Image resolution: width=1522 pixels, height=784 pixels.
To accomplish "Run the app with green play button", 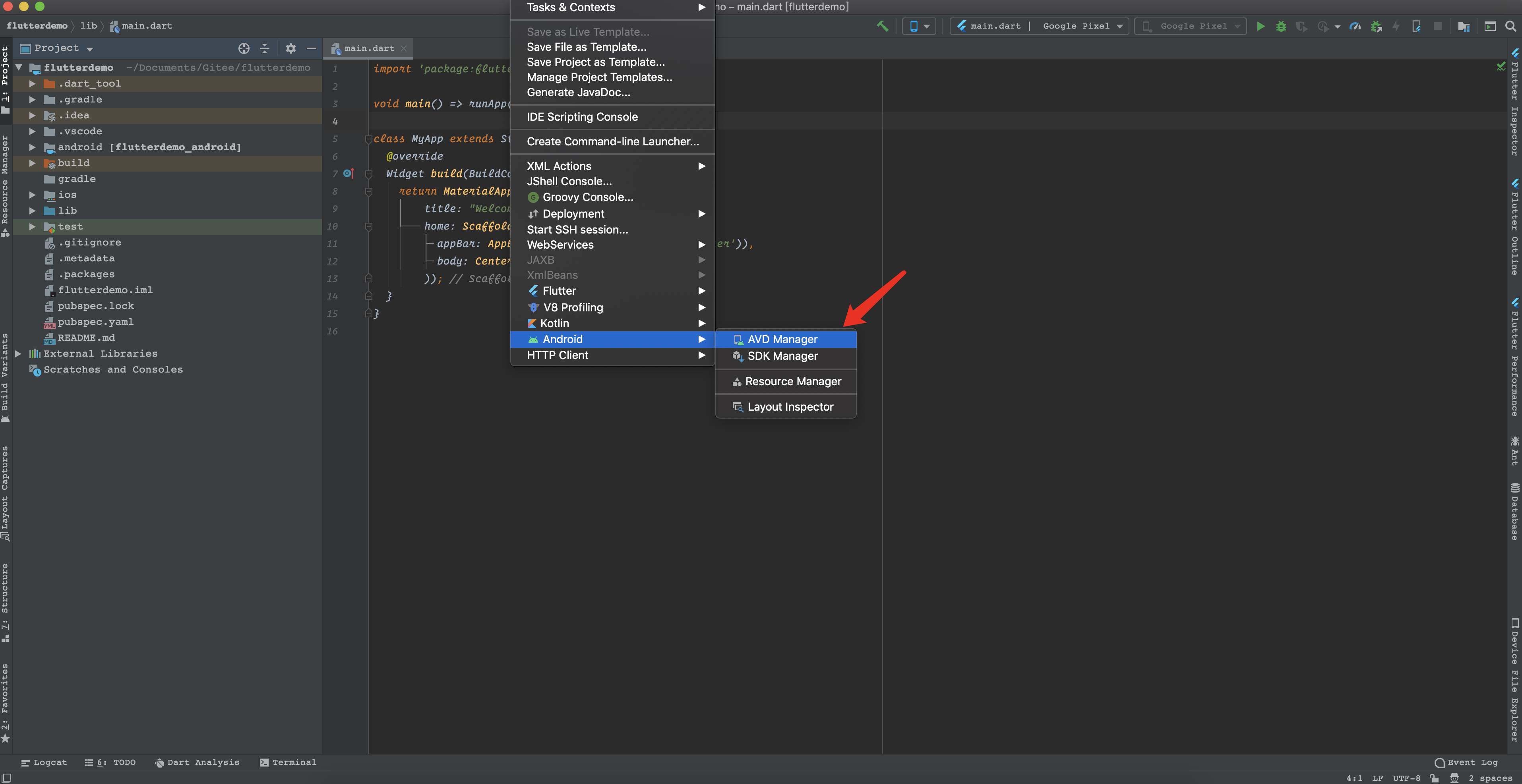I will [x=1260, y=26].
